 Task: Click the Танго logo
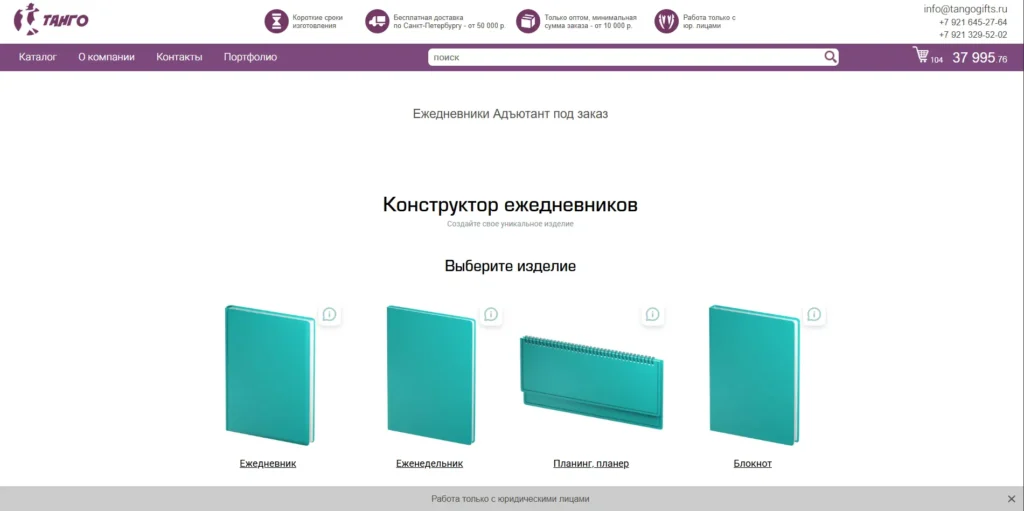51,20
